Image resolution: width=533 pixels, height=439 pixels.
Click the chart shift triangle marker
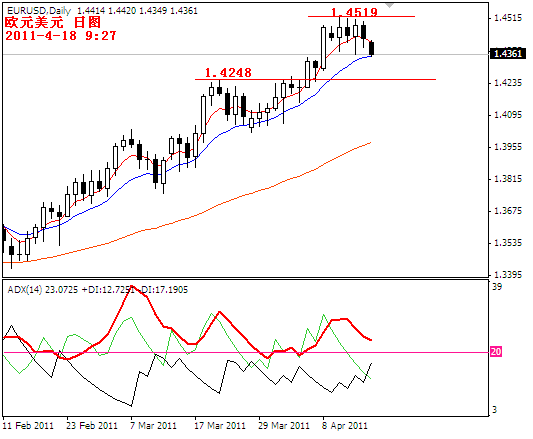pos(390,5)
